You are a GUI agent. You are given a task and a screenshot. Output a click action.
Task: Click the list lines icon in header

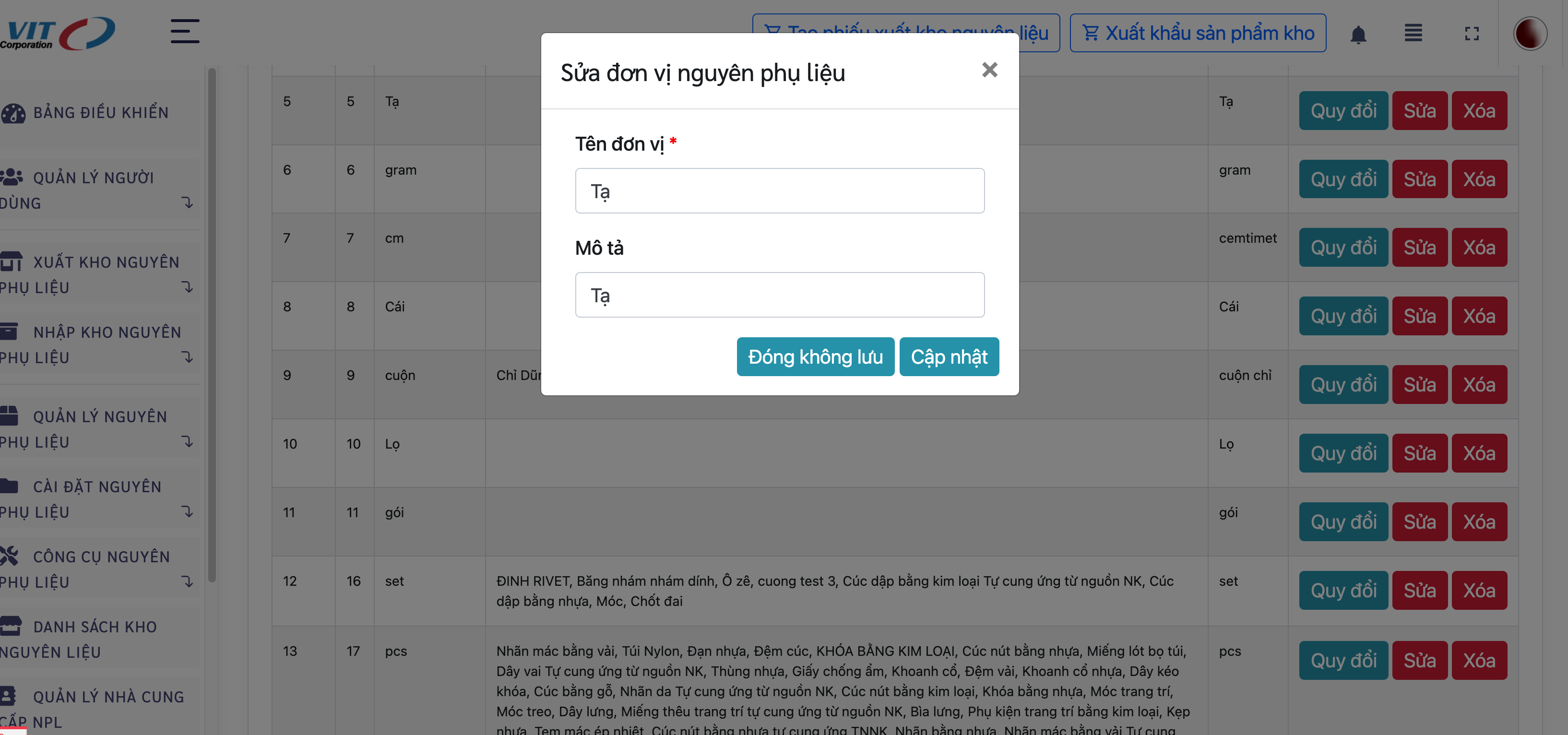(x=1413, y=33)
